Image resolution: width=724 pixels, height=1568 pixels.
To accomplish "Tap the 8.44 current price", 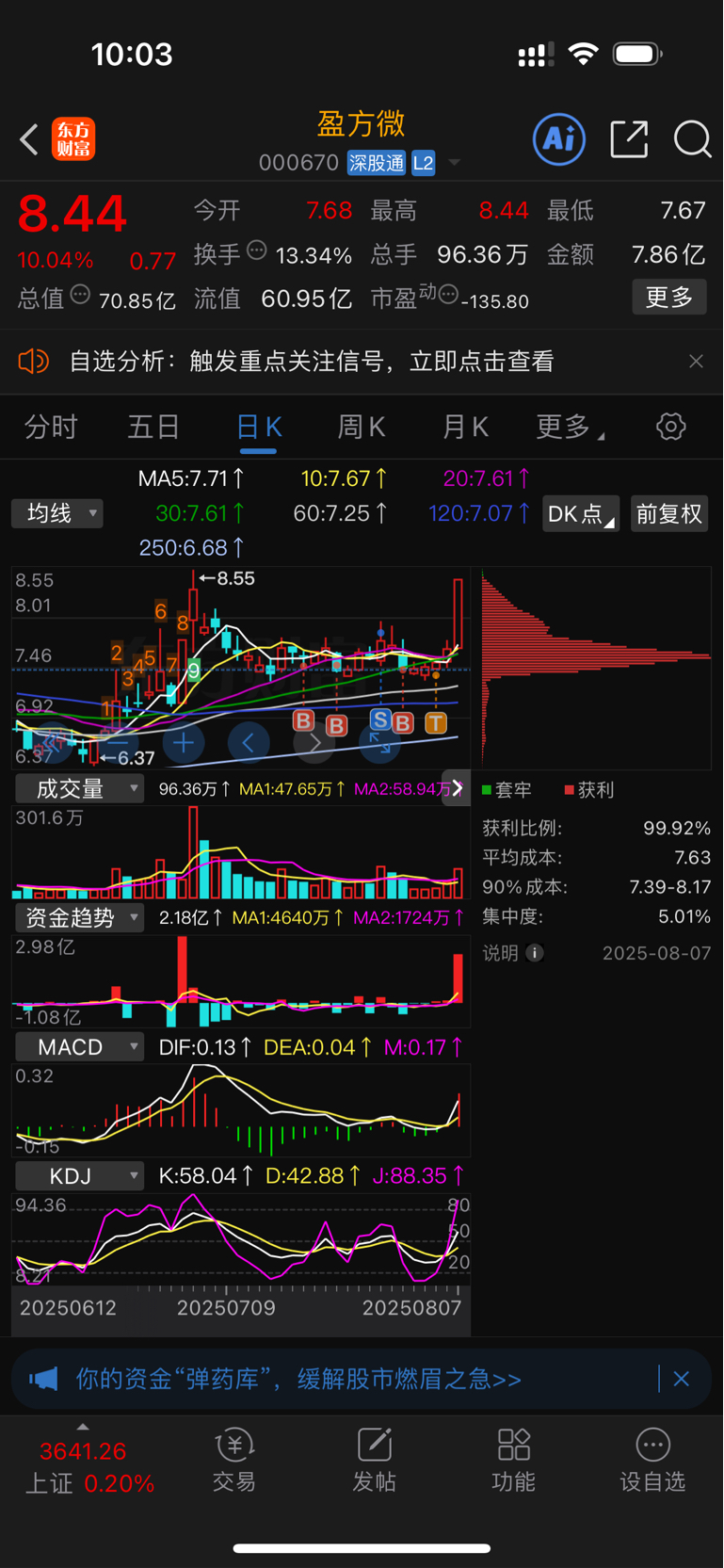I will pyautogui.click(x=72, y=214).
